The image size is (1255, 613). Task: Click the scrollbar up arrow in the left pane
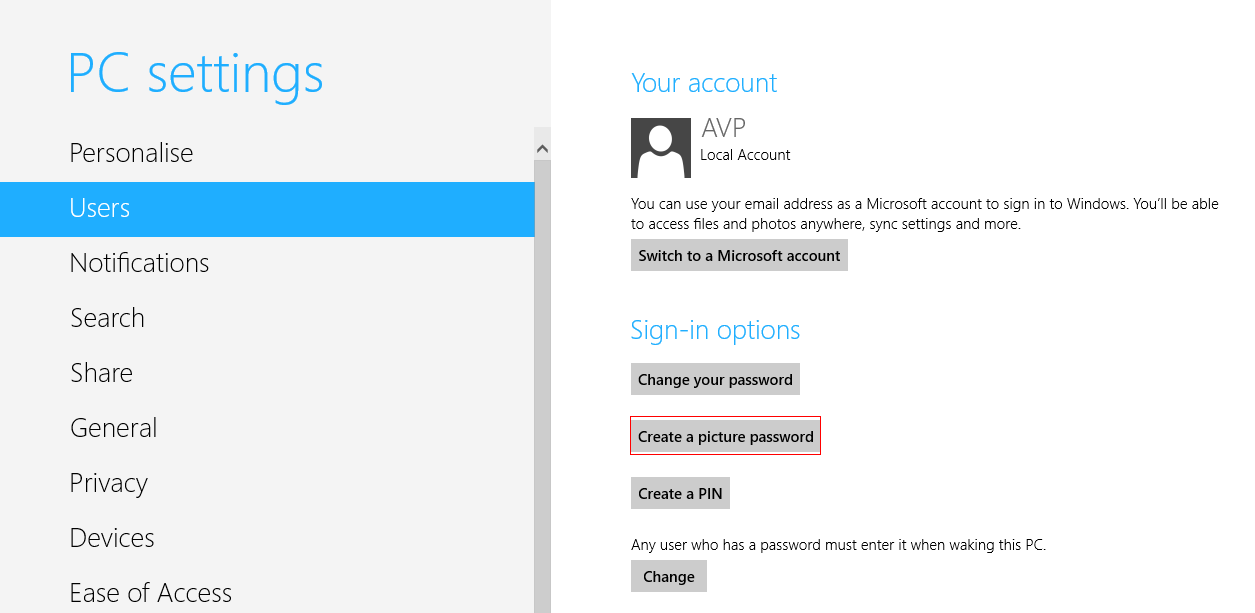click(542, 148)
